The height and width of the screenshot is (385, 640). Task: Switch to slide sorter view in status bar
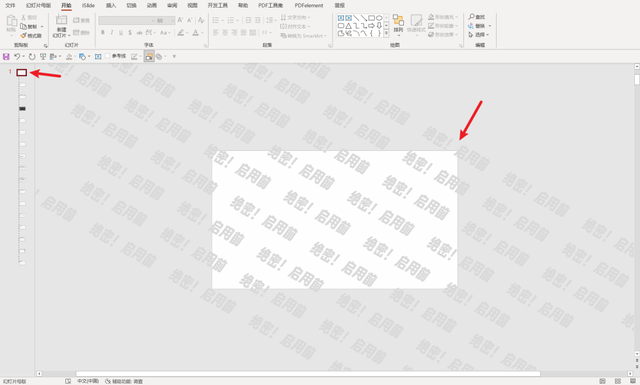click(x=618, y=381)
